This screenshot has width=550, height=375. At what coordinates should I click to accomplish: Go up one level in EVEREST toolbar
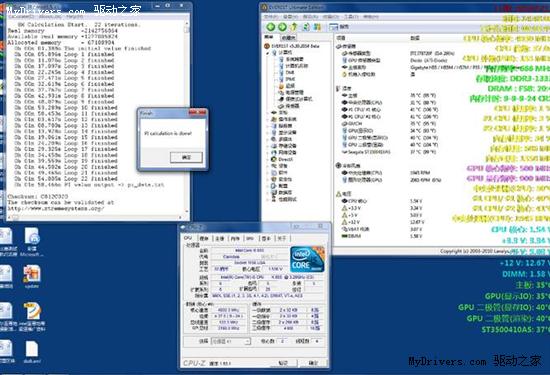294,27
